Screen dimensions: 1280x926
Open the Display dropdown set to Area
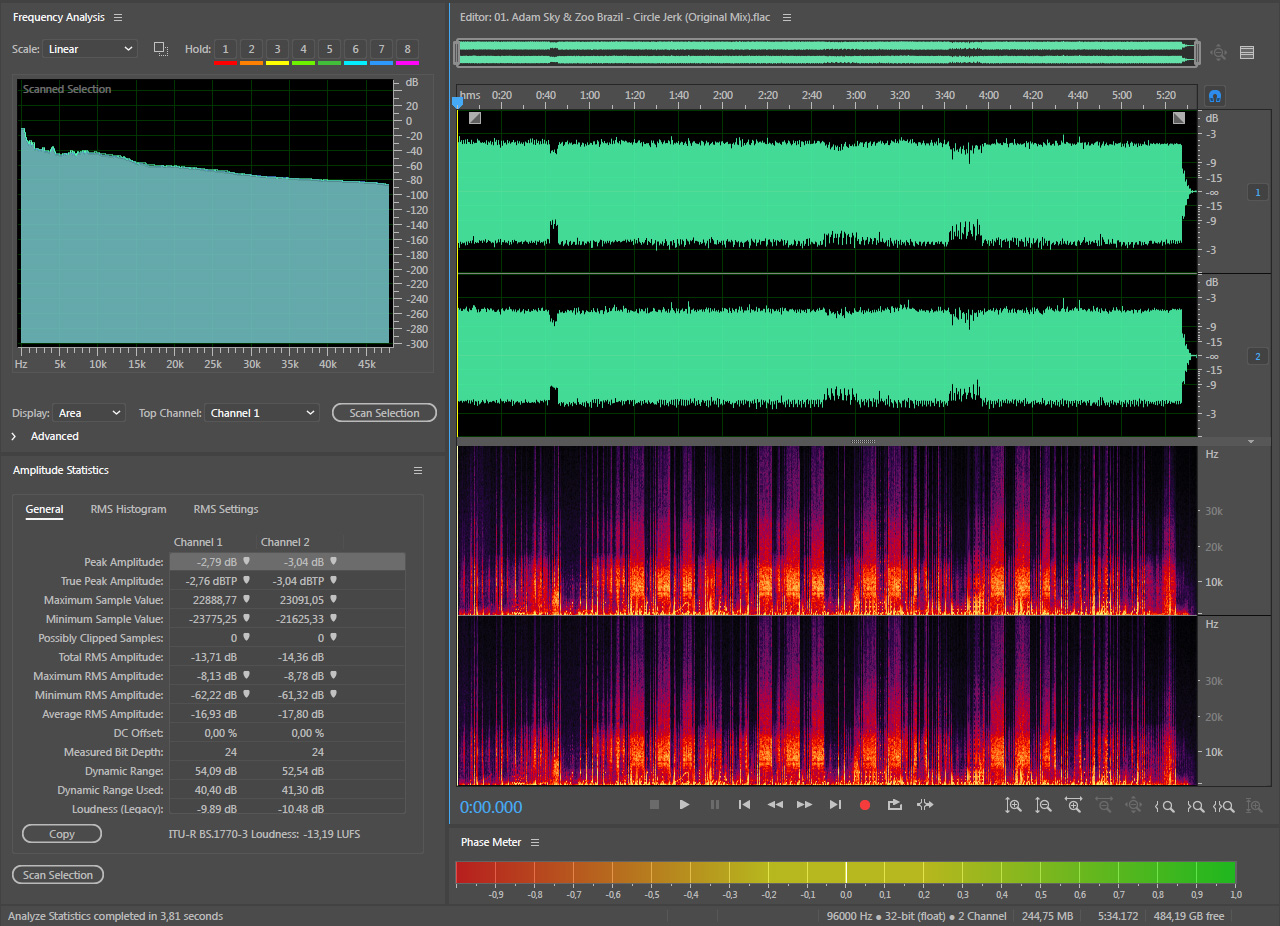(x=90, y=413)
